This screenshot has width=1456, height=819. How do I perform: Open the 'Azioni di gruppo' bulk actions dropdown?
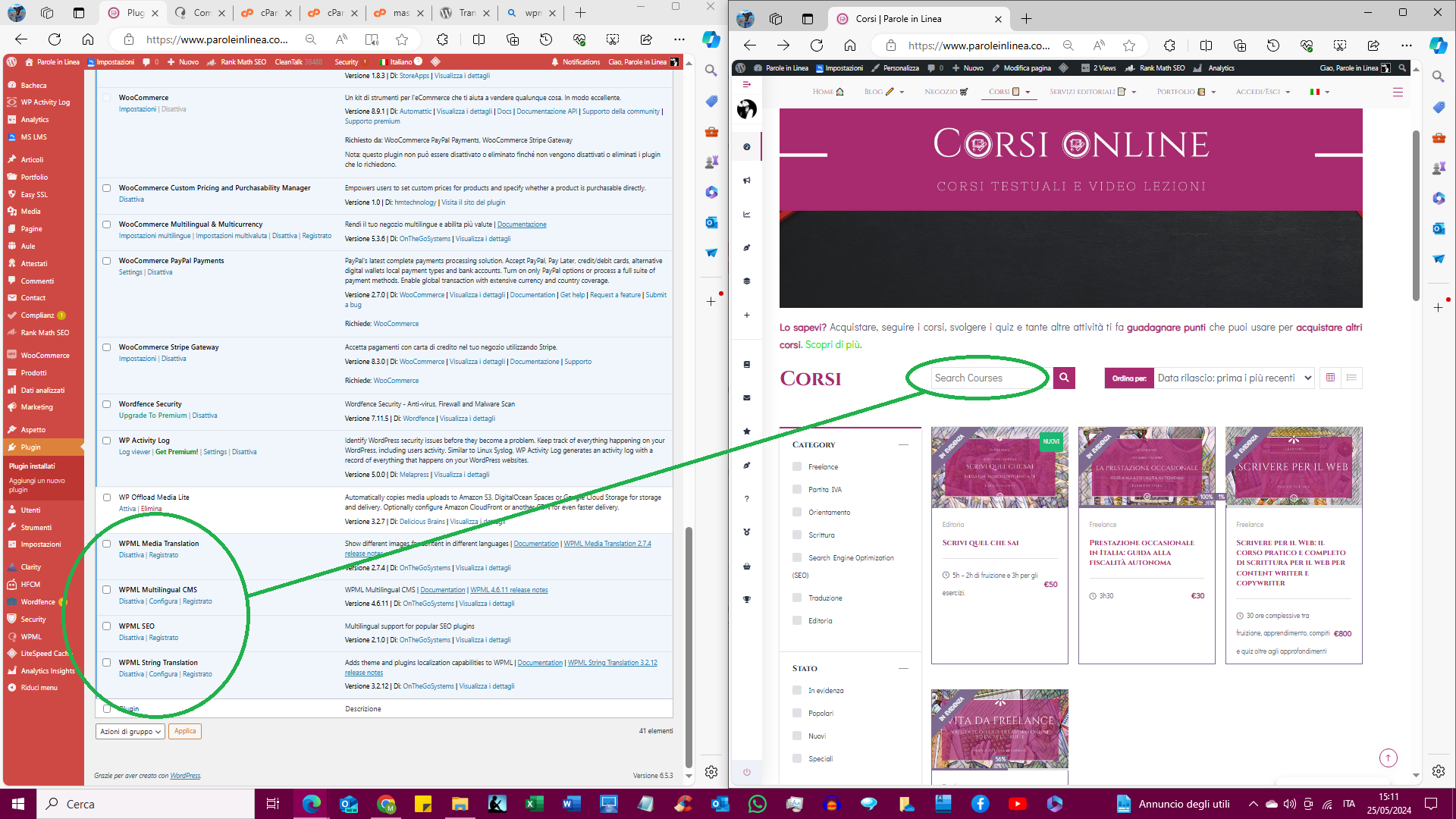pyautogui.click(x=130, y=732)
